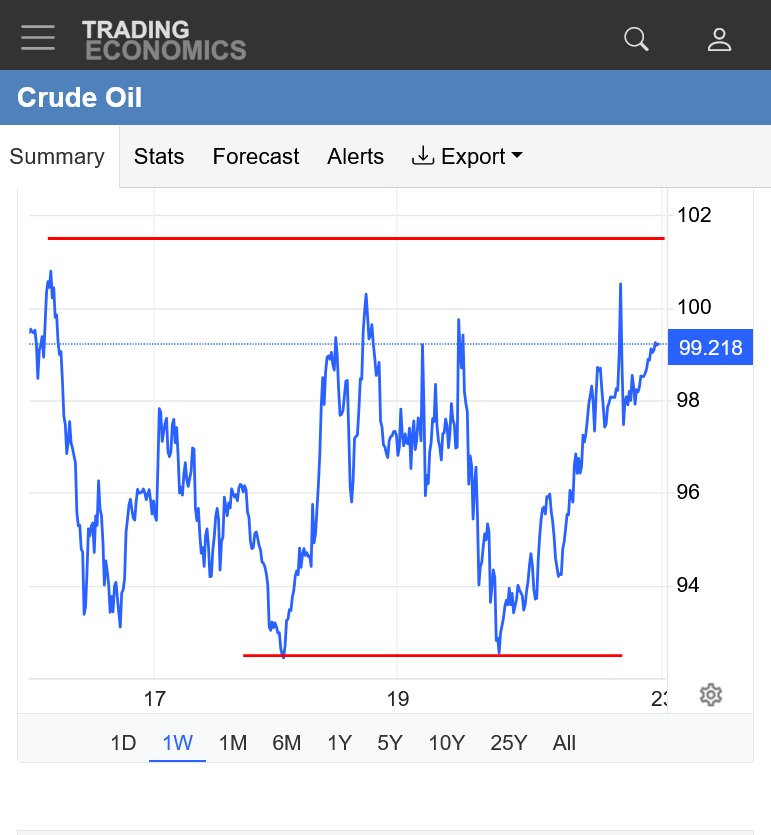The height and width of the screenshot is (835, 771).
Task: Select the 1W time range
Action: [177, 743]
